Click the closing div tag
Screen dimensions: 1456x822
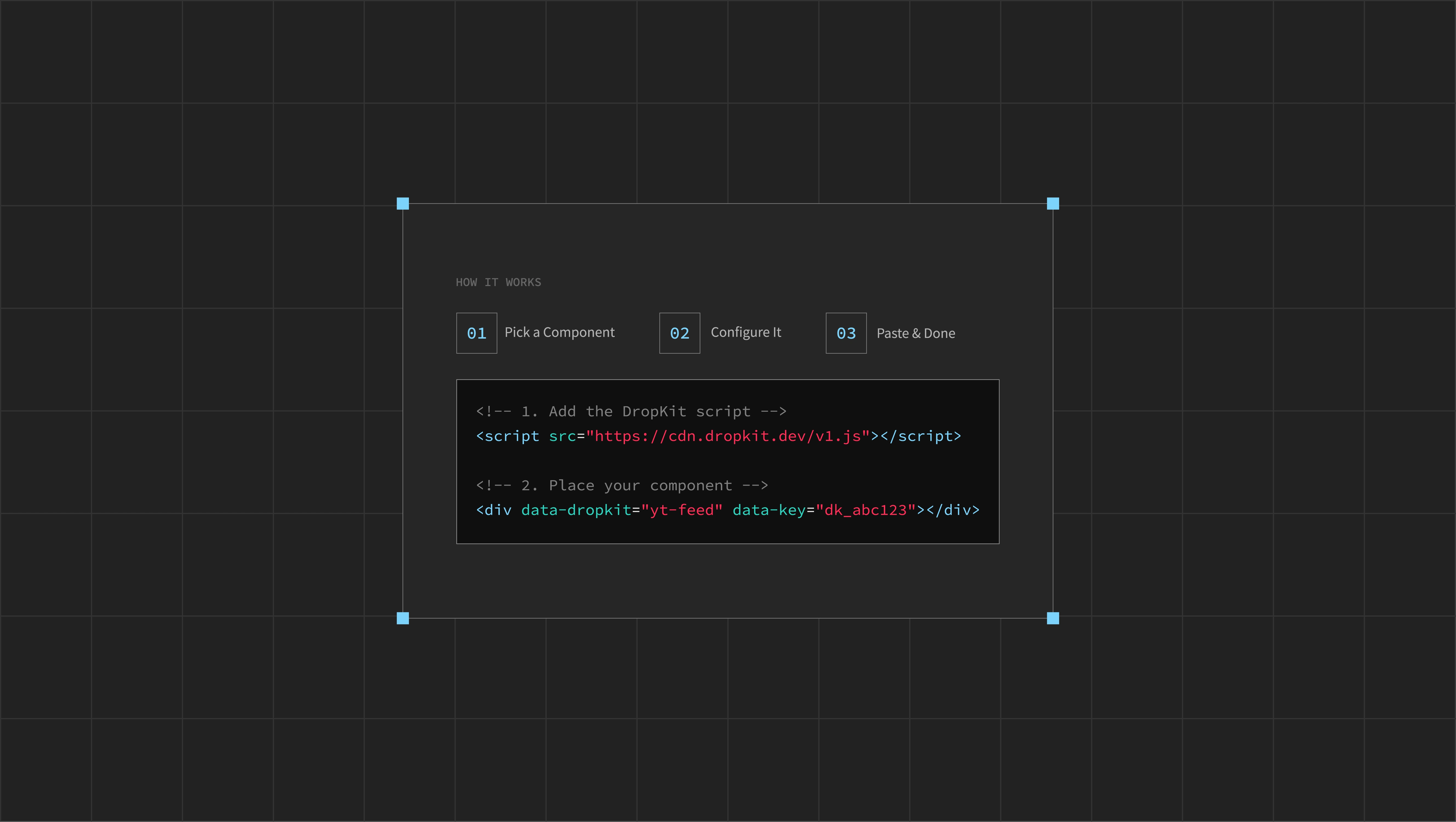pos(953,510)
